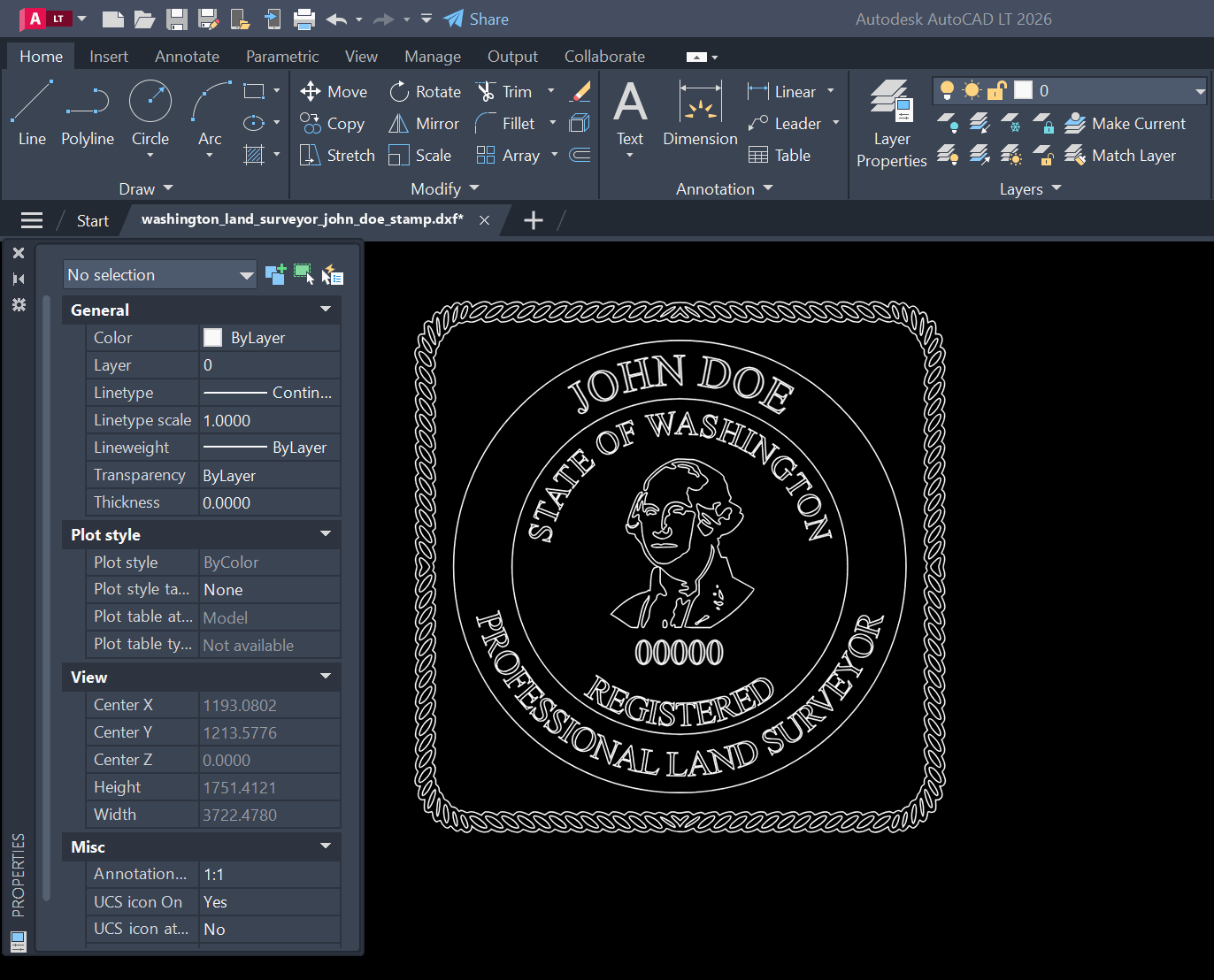The image size is (1214, 980).
Task: Activate the Copy command
Action: coord(332,123)
